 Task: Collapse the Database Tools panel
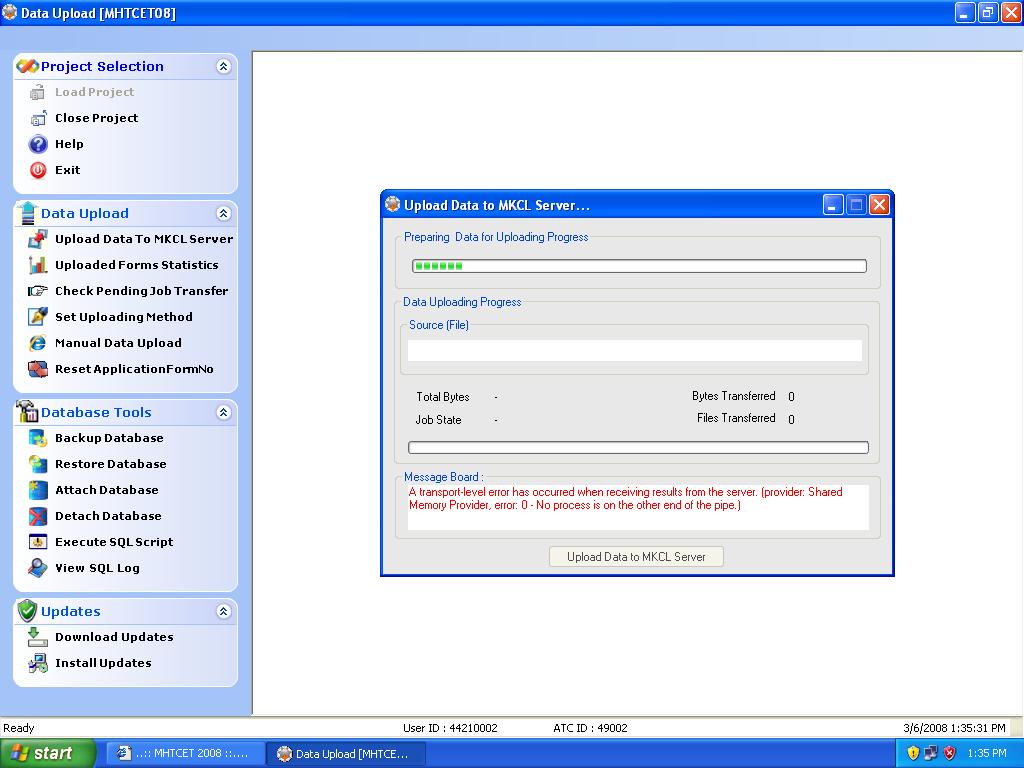pos(223,412)
